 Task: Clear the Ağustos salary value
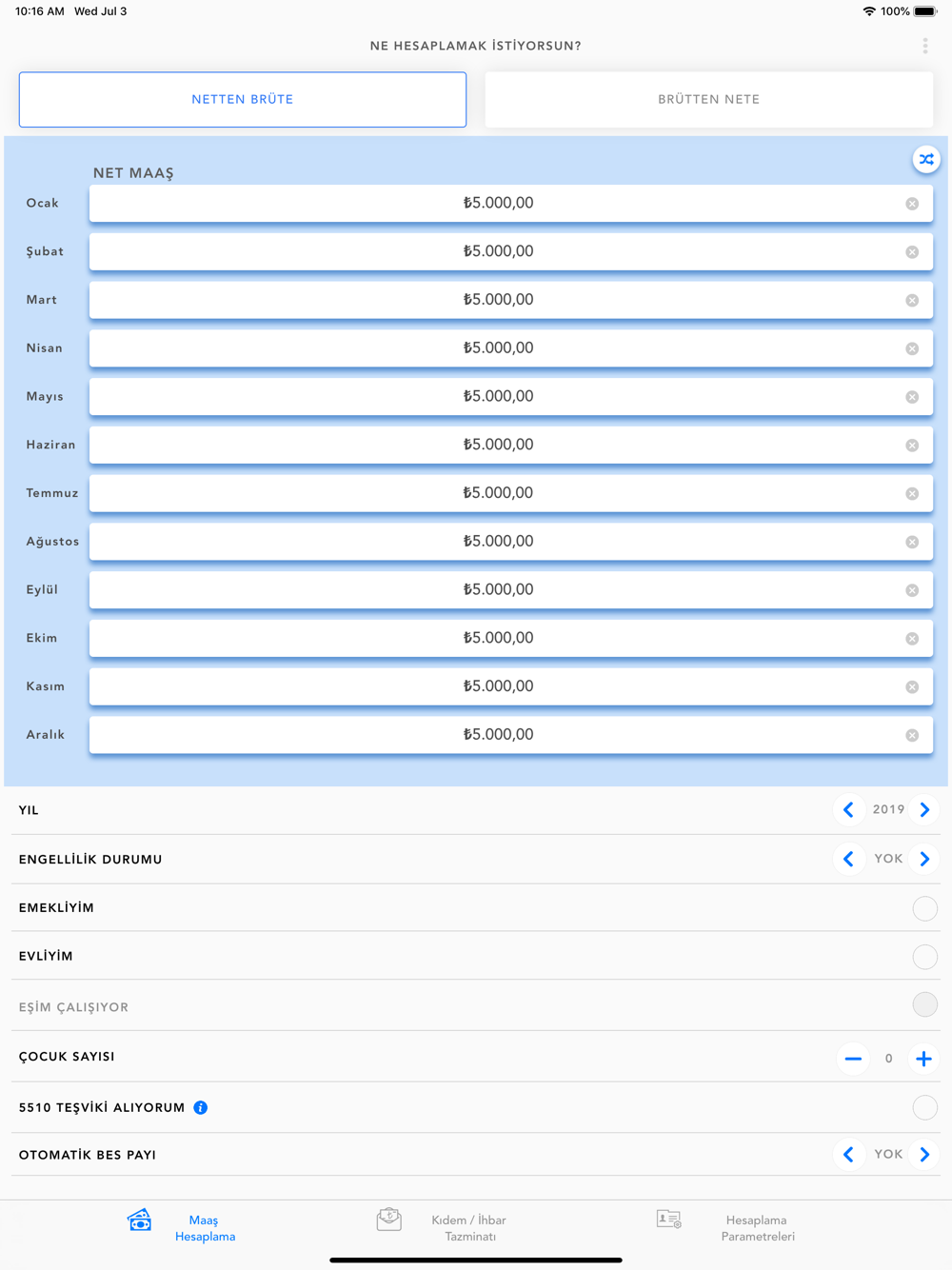pos(912,542)
